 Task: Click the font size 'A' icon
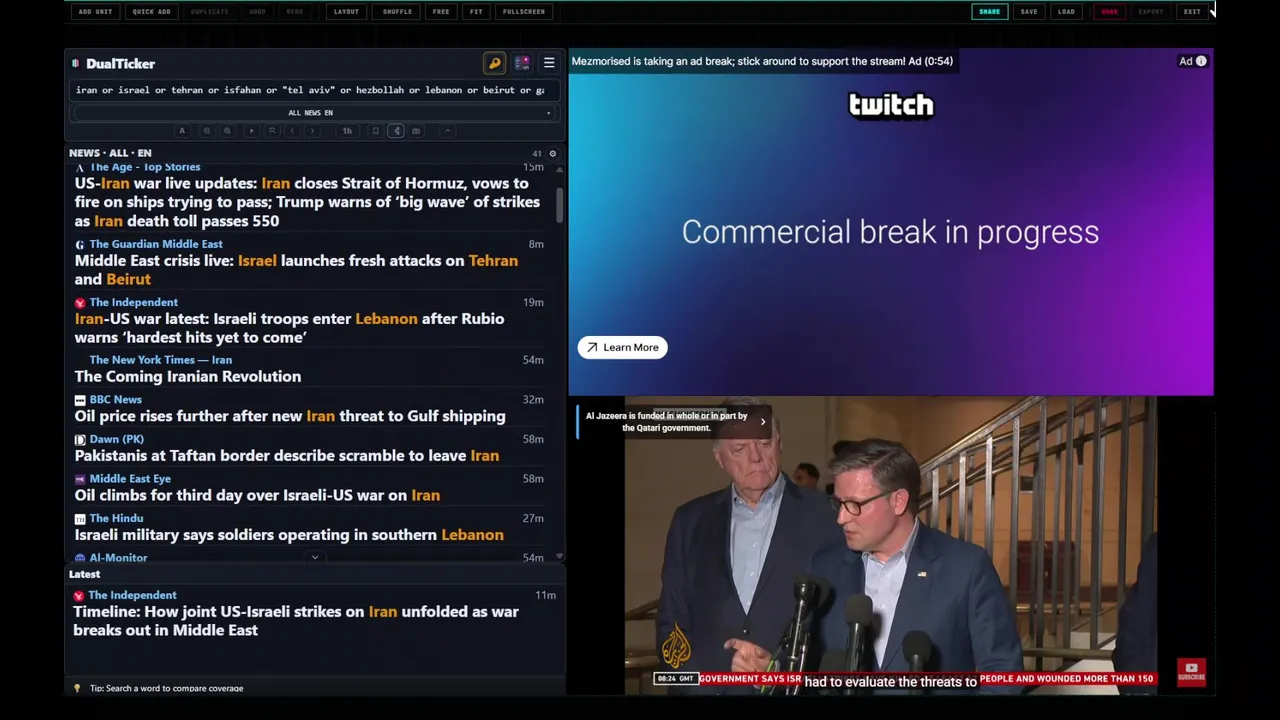[182, 131]
